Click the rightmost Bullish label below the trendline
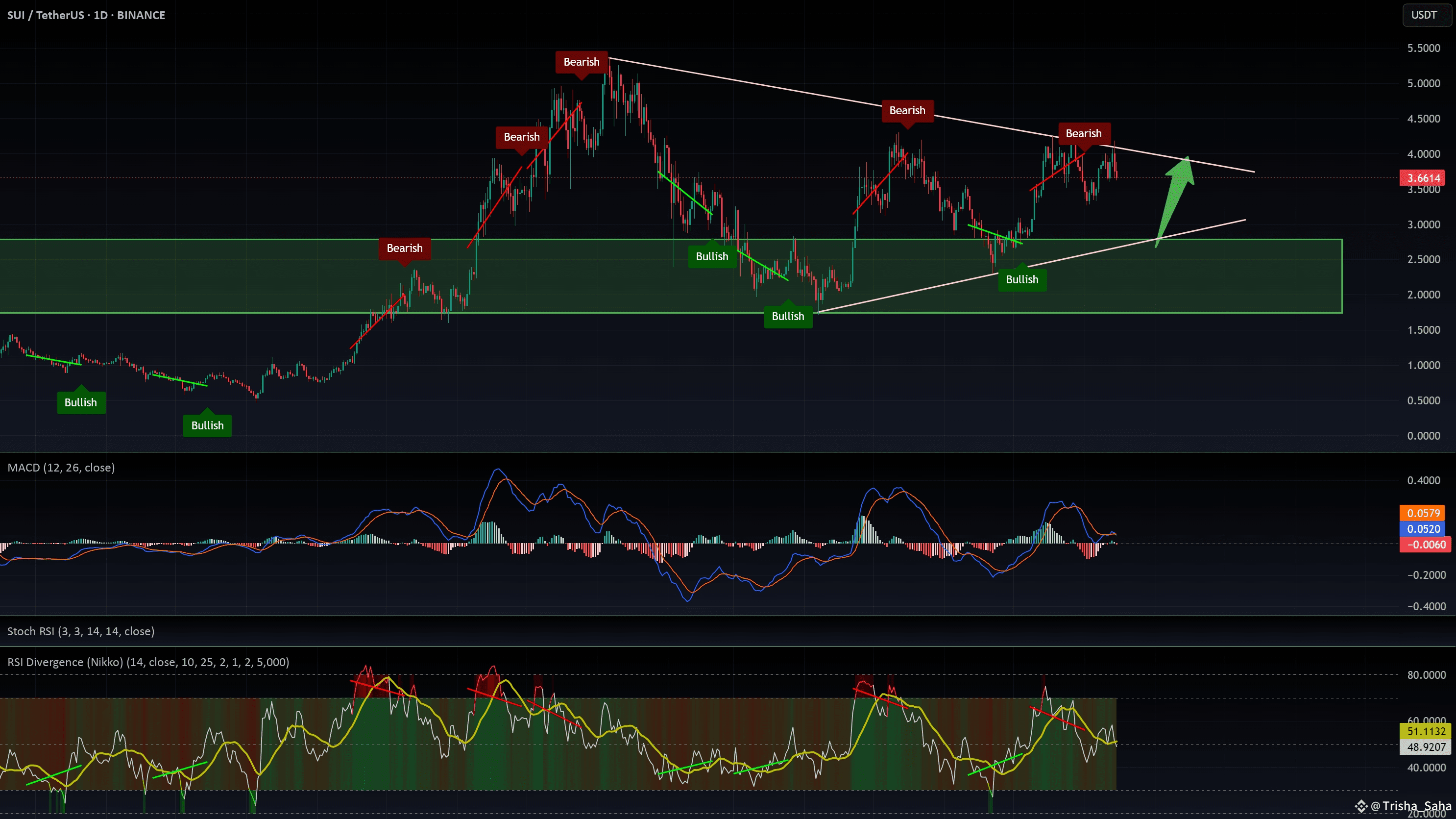Image resolution: width=1456 pixels, height=819 pixels. (1022, 279)
